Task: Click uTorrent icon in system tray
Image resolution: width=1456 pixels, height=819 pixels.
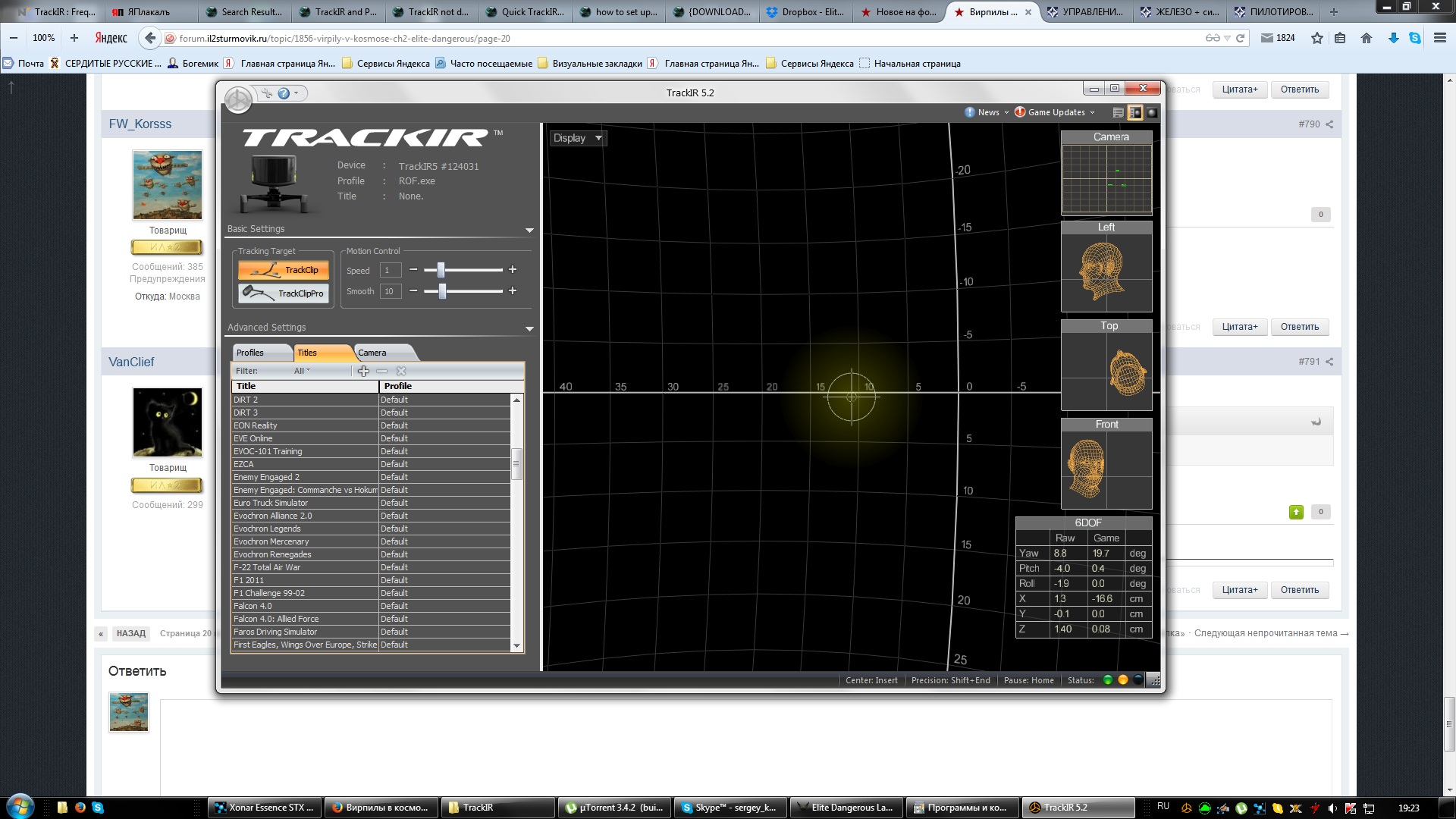Action: pyautogui.click(x=1241, y=808)
